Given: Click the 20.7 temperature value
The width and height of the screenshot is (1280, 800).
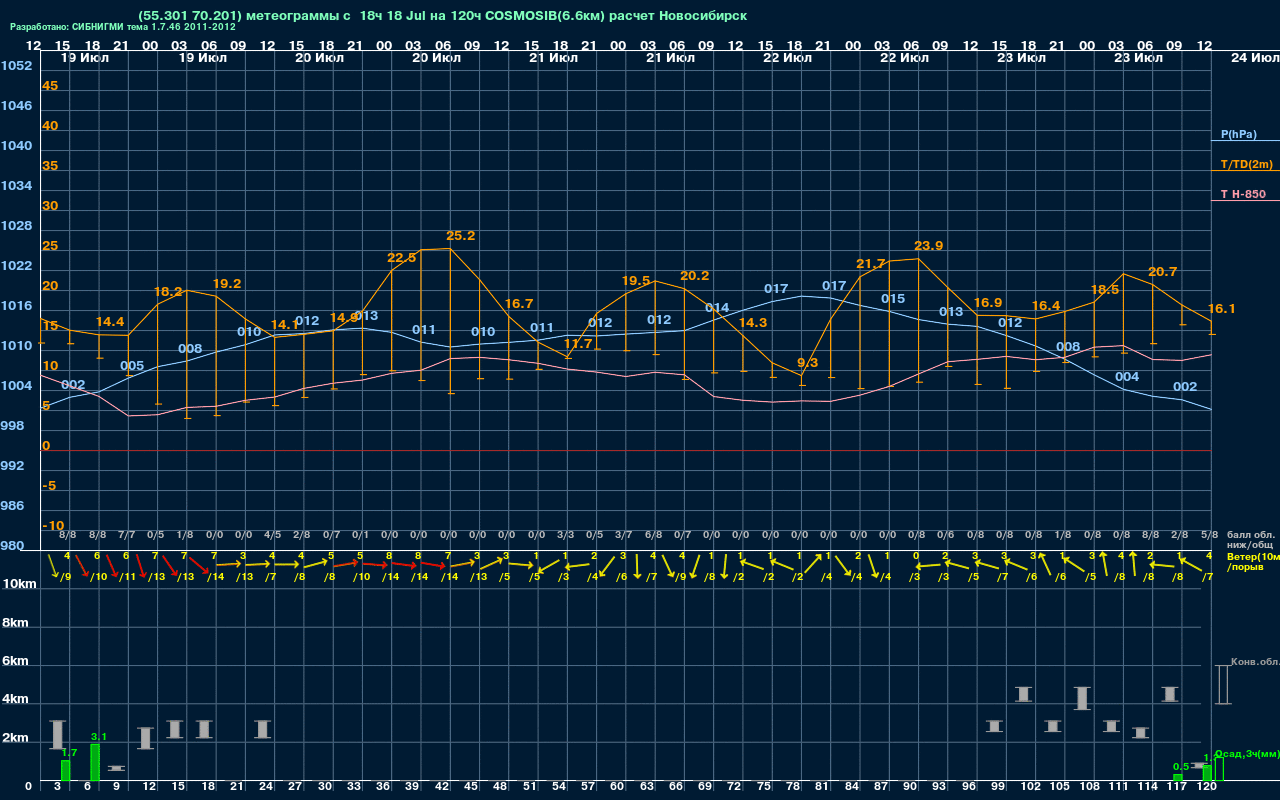Looking at the screenshot, I should click(x=1163, y=272).
